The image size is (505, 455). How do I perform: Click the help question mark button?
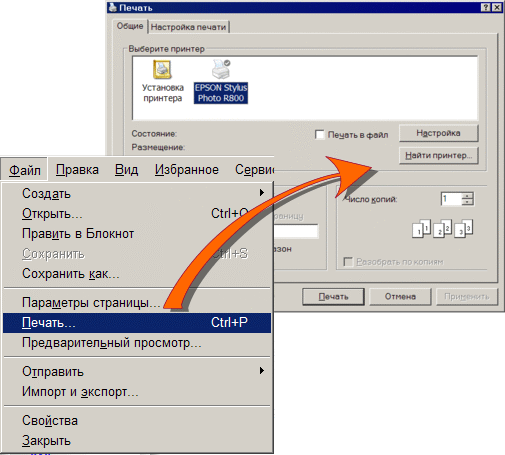[486, 7]
